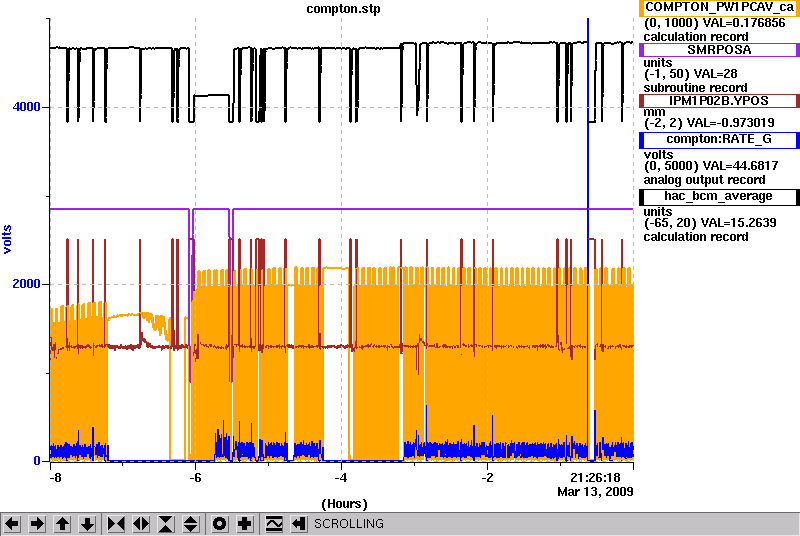This screenshot has height=536, width=800.
Task: Click the y-axis tick label 4000
Action: click(x=27, y=107)
